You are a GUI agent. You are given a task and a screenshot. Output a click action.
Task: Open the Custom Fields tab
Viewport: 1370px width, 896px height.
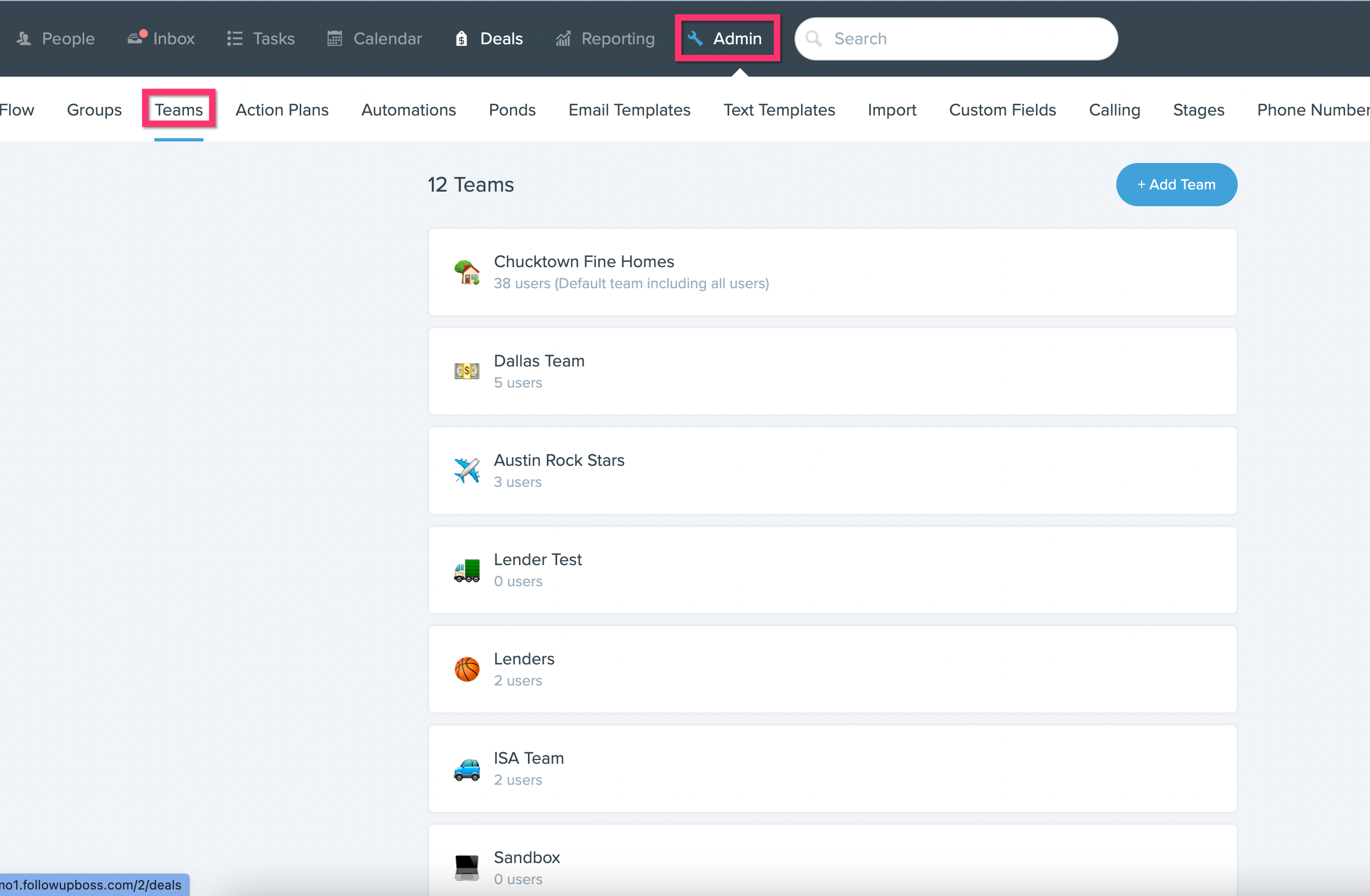pos(1003,110)
